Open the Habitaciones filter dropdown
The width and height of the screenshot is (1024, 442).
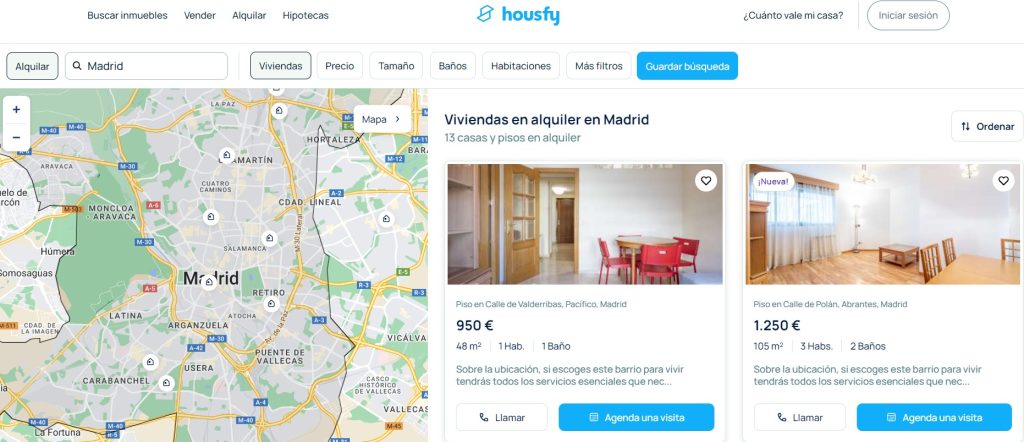520,66
